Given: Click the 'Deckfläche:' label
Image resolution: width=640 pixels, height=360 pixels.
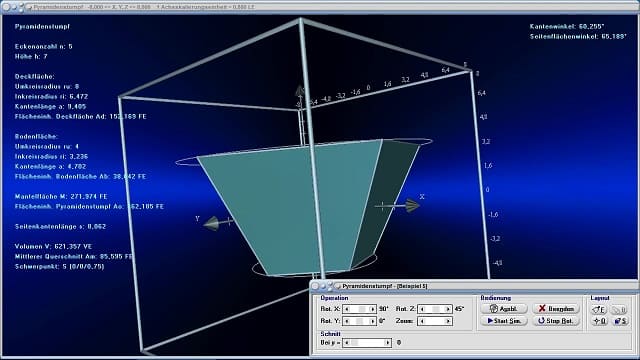Looking at the screenshot, I should [34, 76].
